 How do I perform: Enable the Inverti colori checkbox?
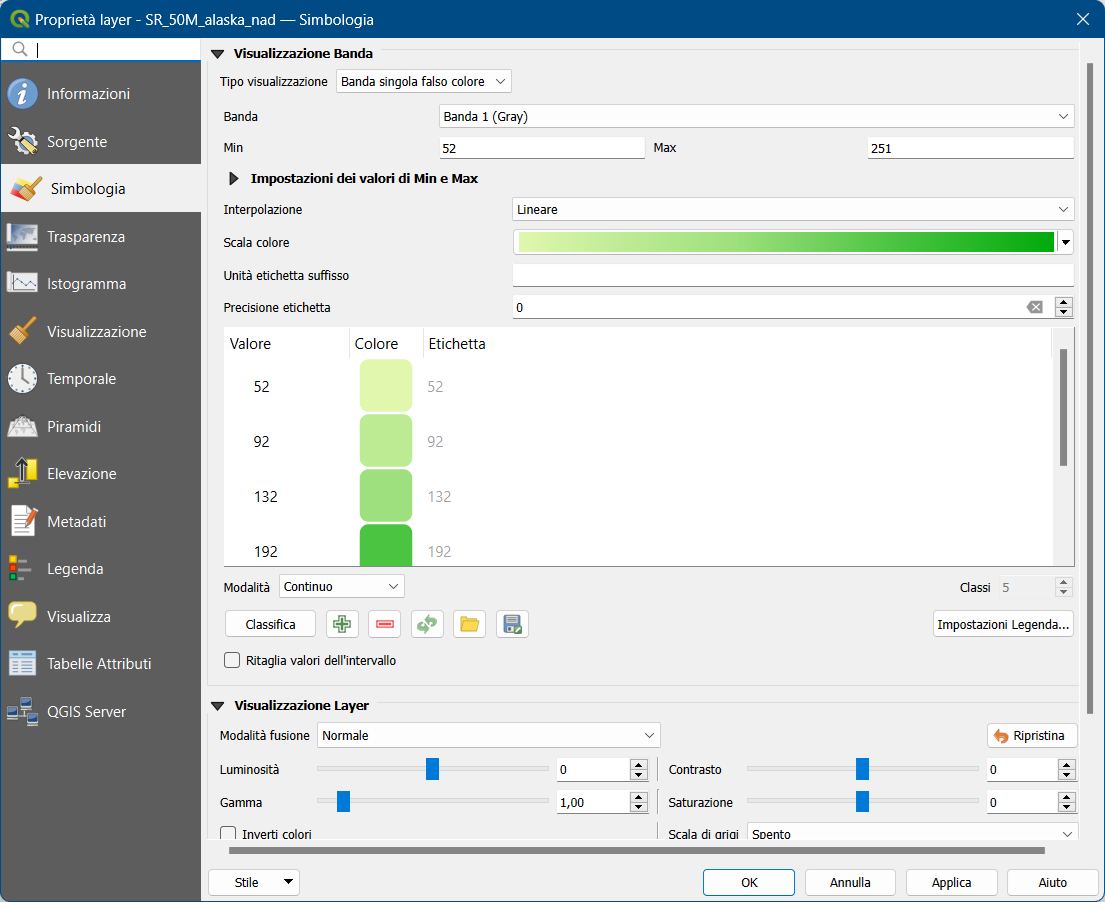pyautogui.click(x=228, y=834)
